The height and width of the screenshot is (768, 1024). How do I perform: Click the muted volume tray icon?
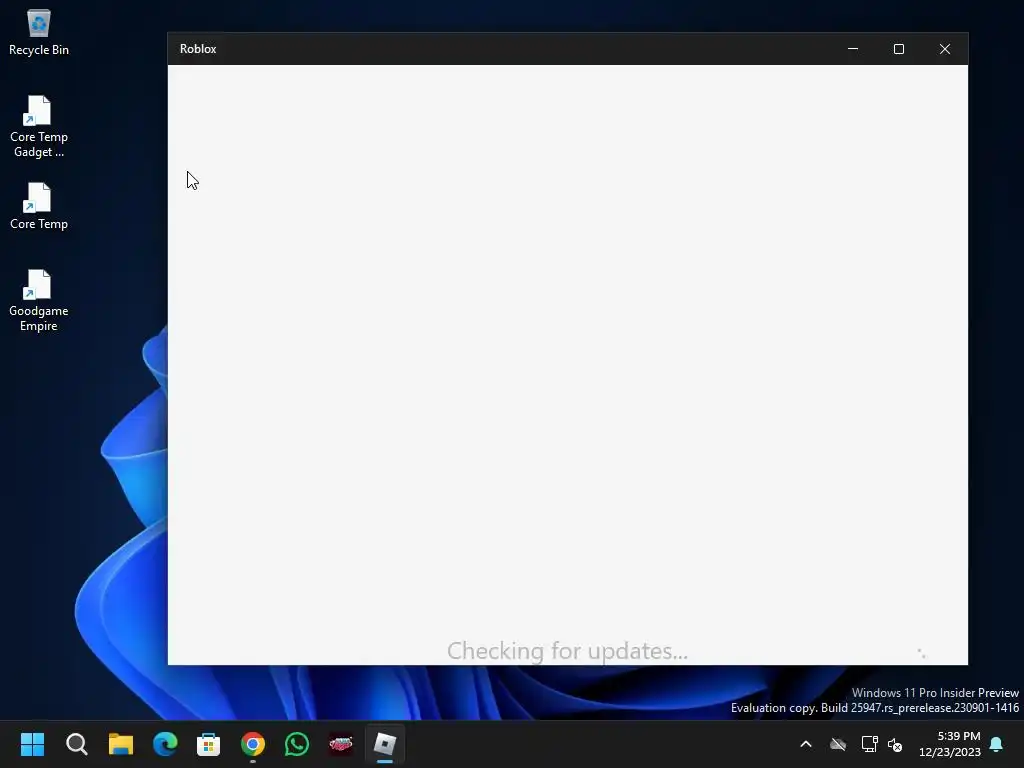pos(895,744)
